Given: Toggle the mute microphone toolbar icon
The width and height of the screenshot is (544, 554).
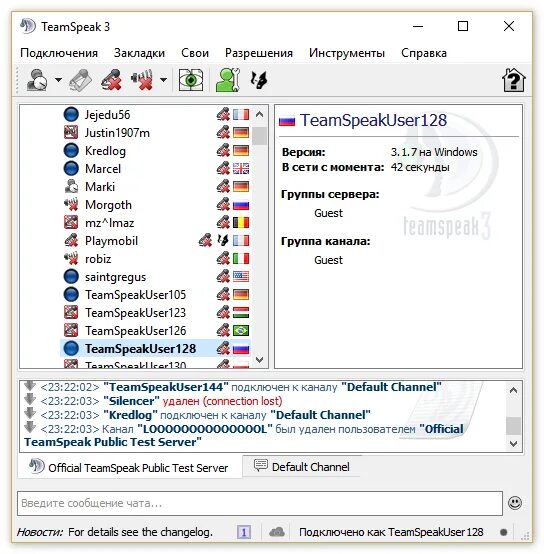Looking at the screenshot, I should [x=111, y=80].
